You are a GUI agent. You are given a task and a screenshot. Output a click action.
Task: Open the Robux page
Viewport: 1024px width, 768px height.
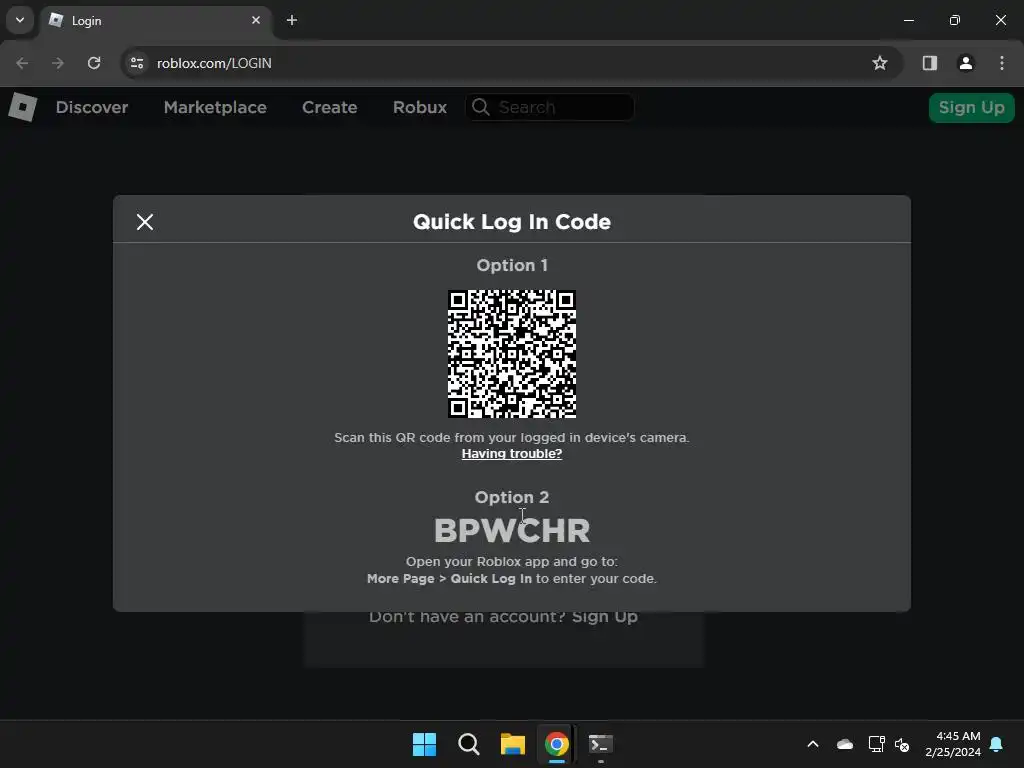pos(419,107)
